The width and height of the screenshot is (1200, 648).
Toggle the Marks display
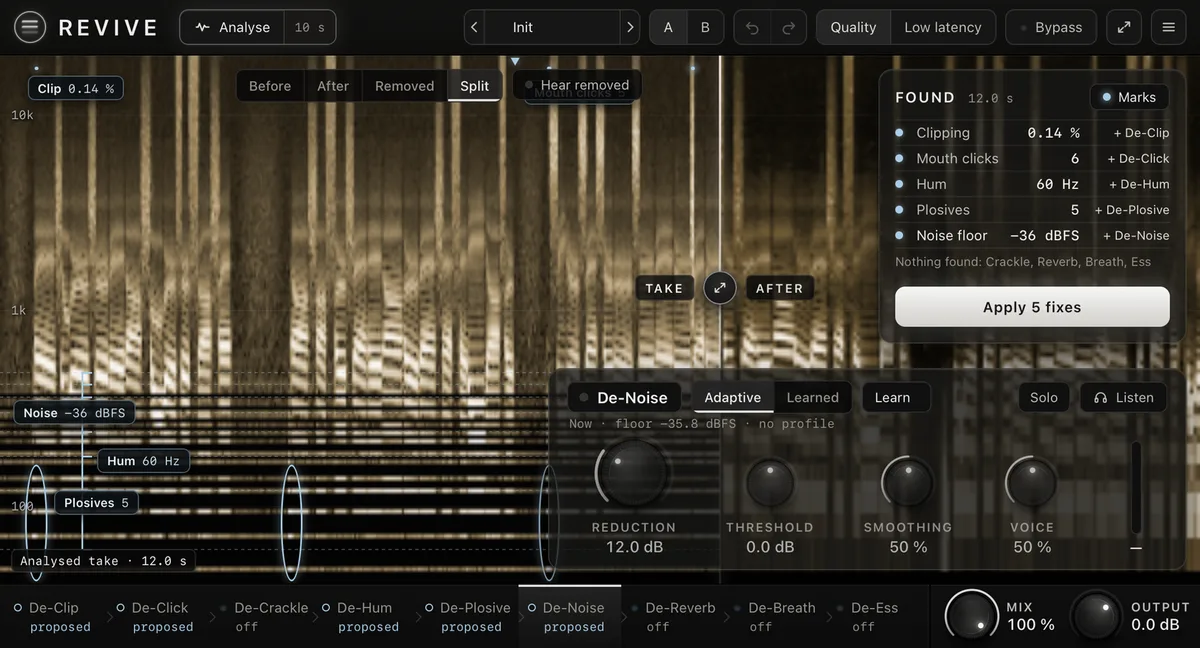click(1128, 97)
